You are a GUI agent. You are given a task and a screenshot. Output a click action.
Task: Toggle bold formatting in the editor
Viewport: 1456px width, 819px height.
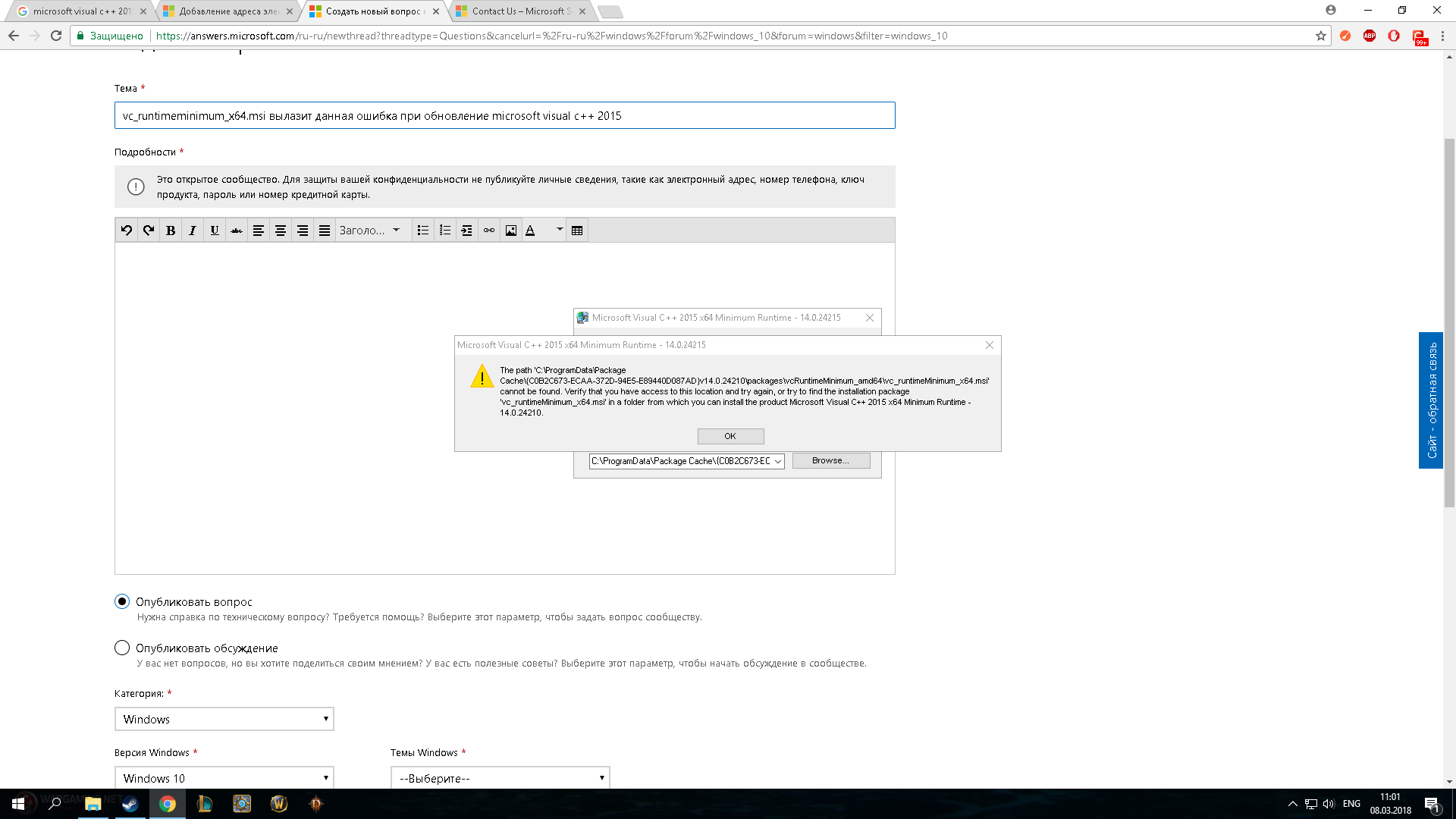click(x=171, y=231)
